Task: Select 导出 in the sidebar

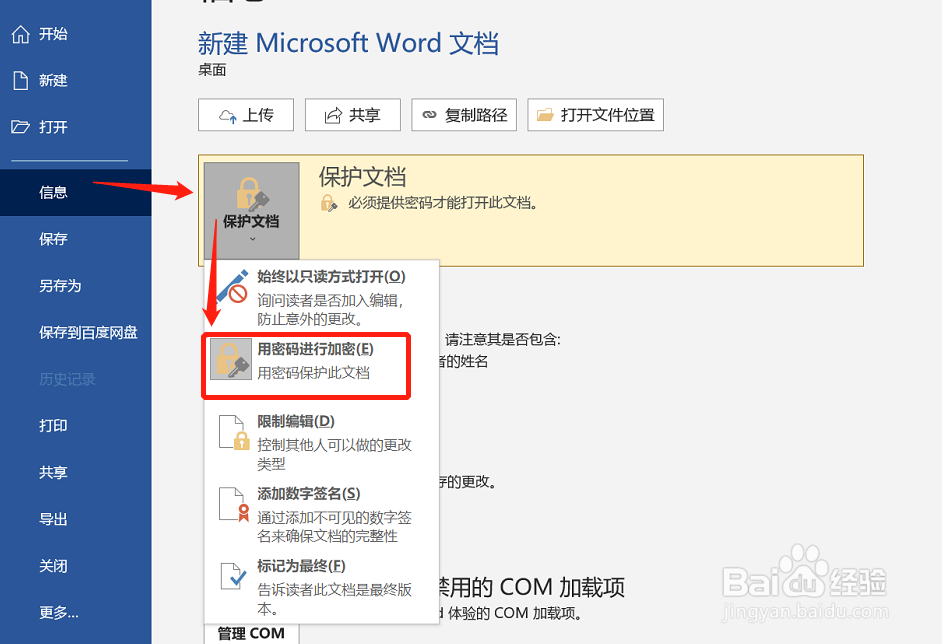Action: tap(76, 519)
